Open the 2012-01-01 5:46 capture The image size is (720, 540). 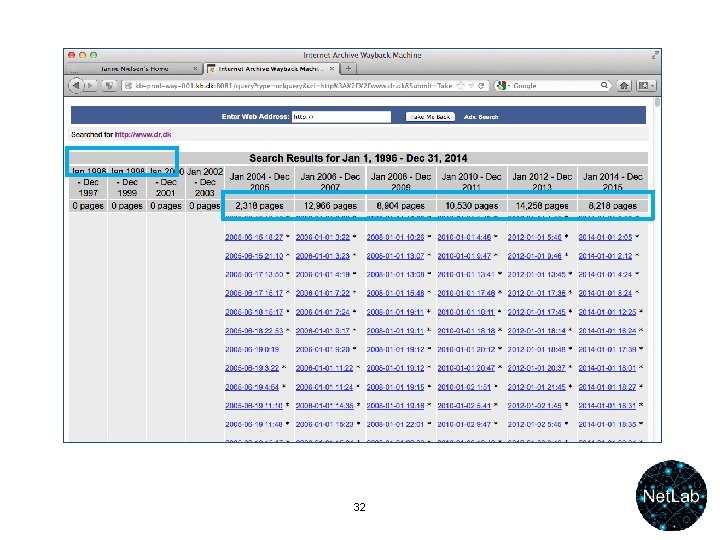tap(534, 237)
